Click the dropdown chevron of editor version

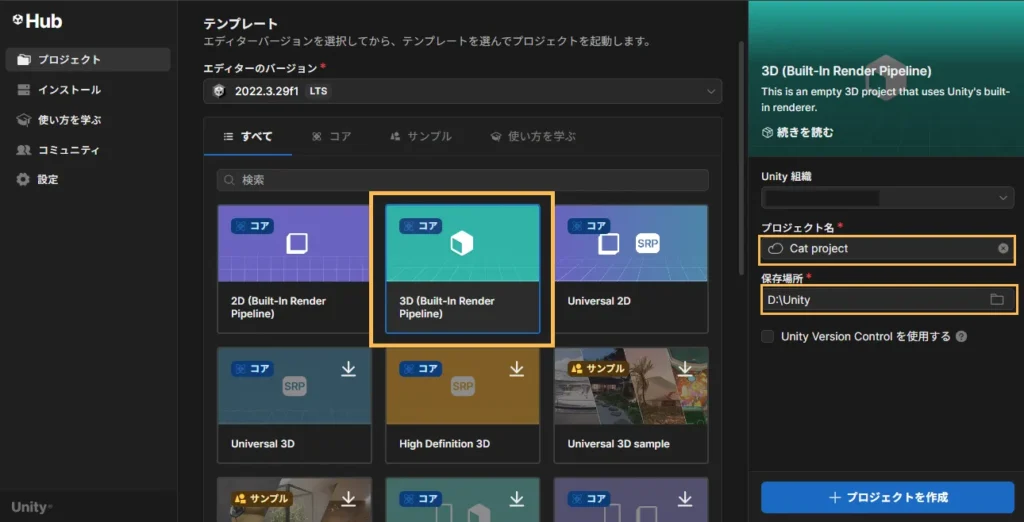(x=711, y=91)
